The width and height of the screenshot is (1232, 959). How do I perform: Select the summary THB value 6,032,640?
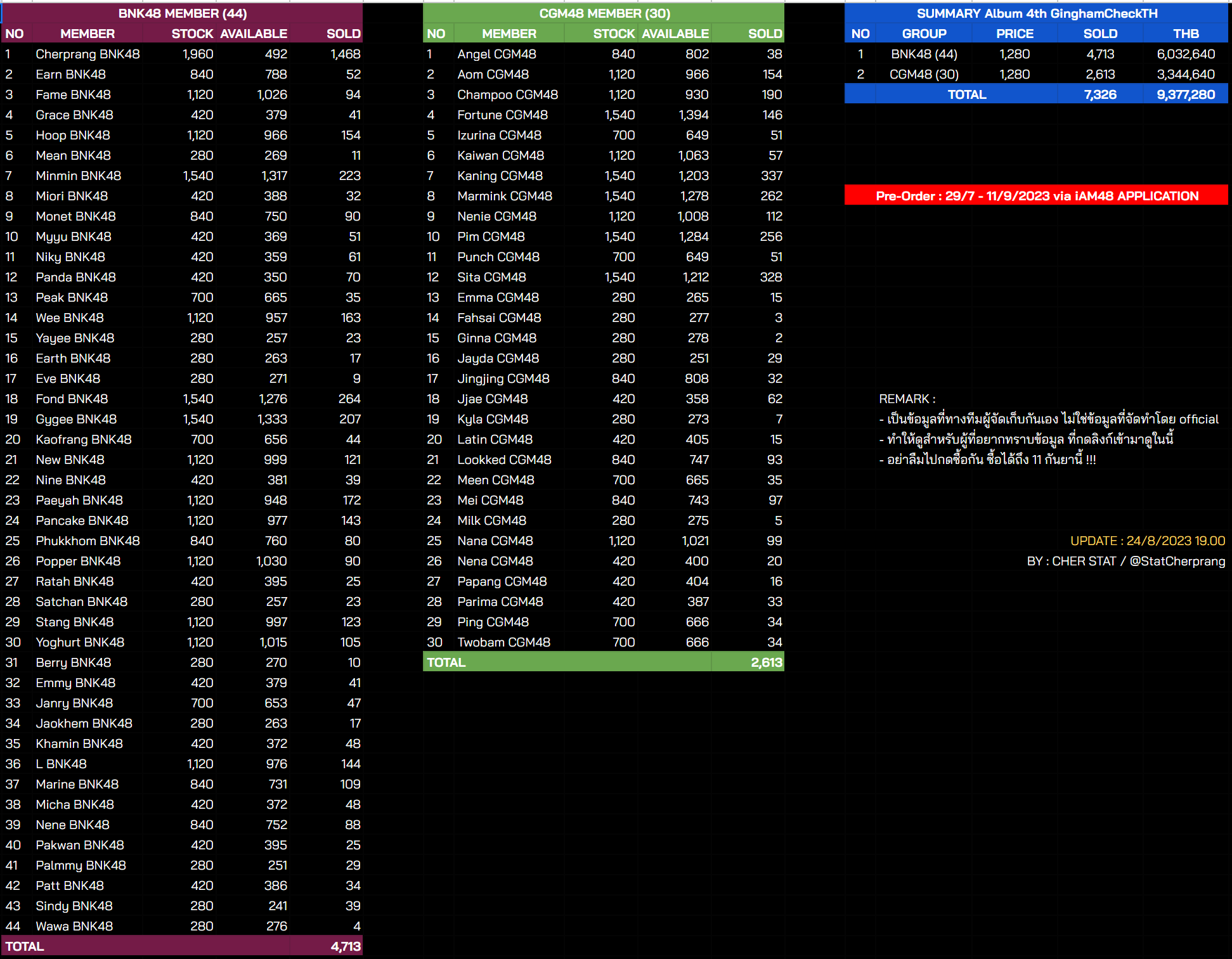point(1186,54)
